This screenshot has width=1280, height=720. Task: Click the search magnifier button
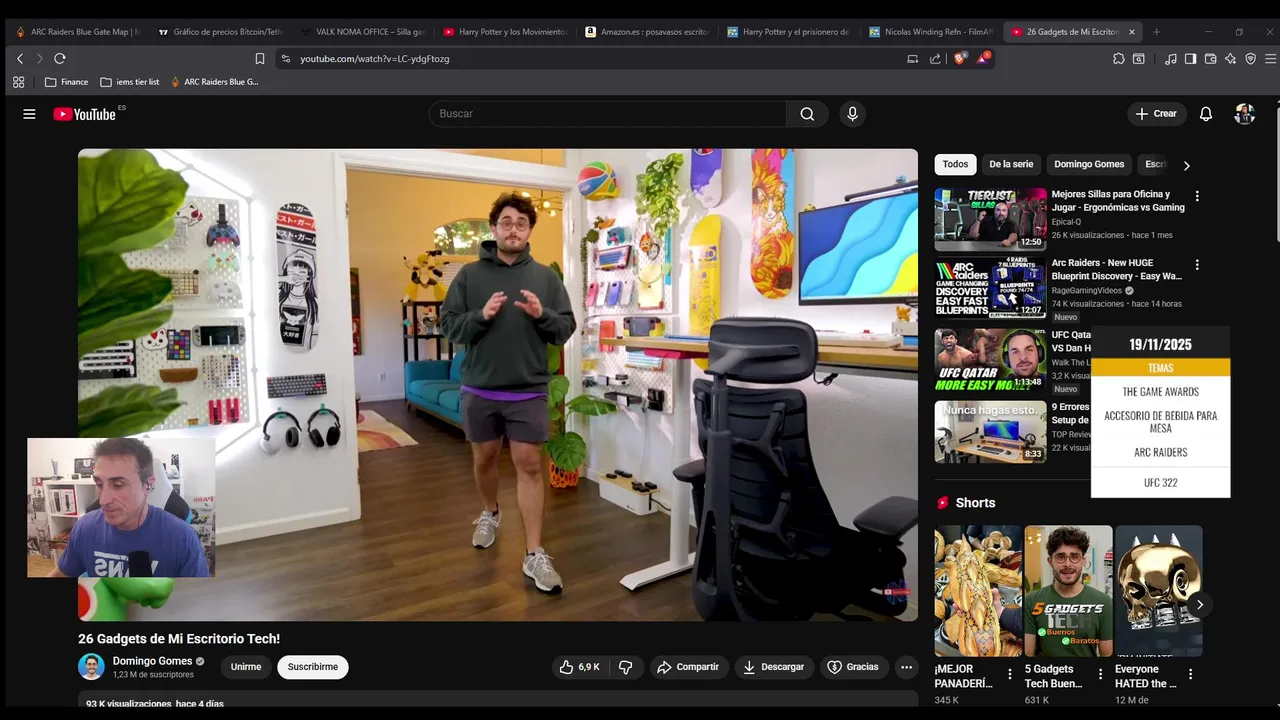click(807, 114)
